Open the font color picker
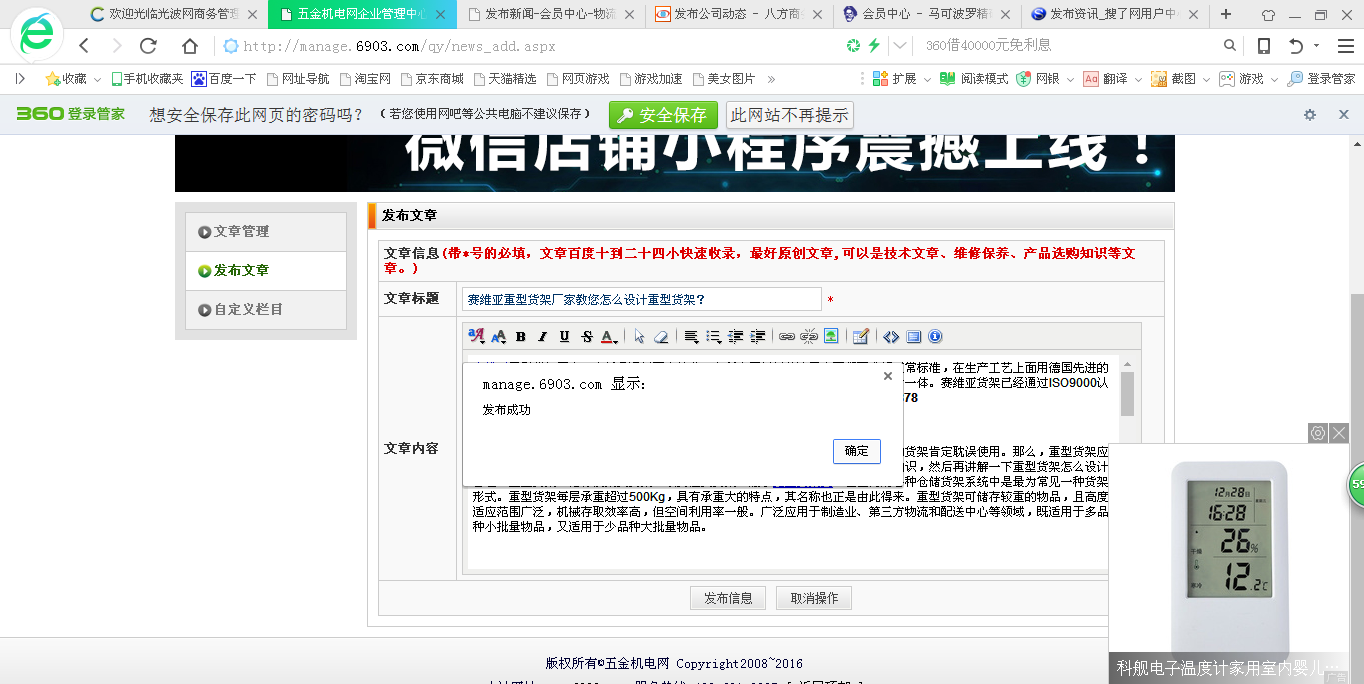1364x684 pixels. [x=608, y=337]
